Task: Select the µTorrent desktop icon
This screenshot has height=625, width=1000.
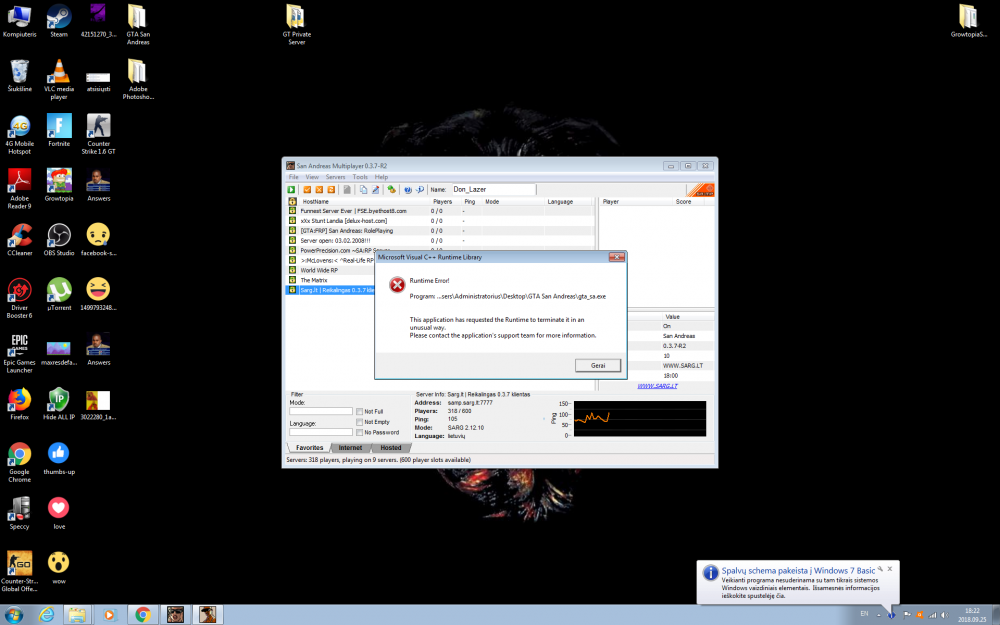Action: pyautogui.click(x=59, y=294)
